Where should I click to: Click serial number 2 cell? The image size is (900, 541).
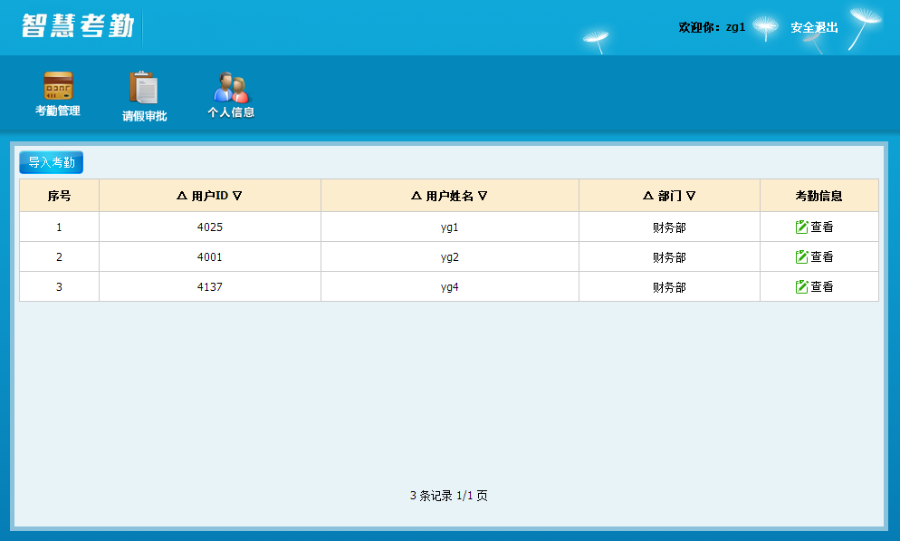pyautogui.click(x=59, y=257)
